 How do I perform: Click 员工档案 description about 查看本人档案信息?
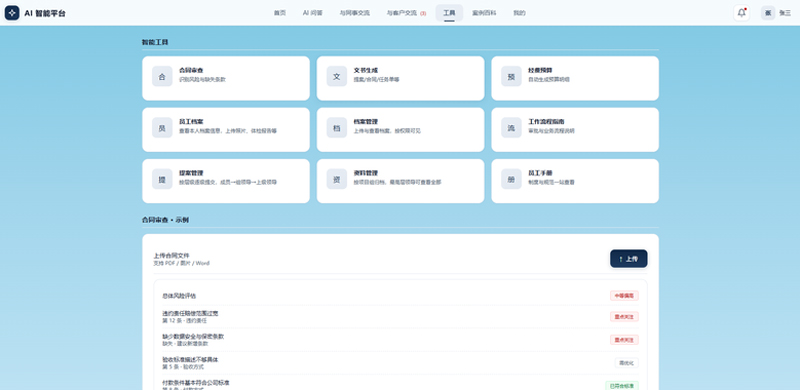pyautogui.click(x=228, y=131)
